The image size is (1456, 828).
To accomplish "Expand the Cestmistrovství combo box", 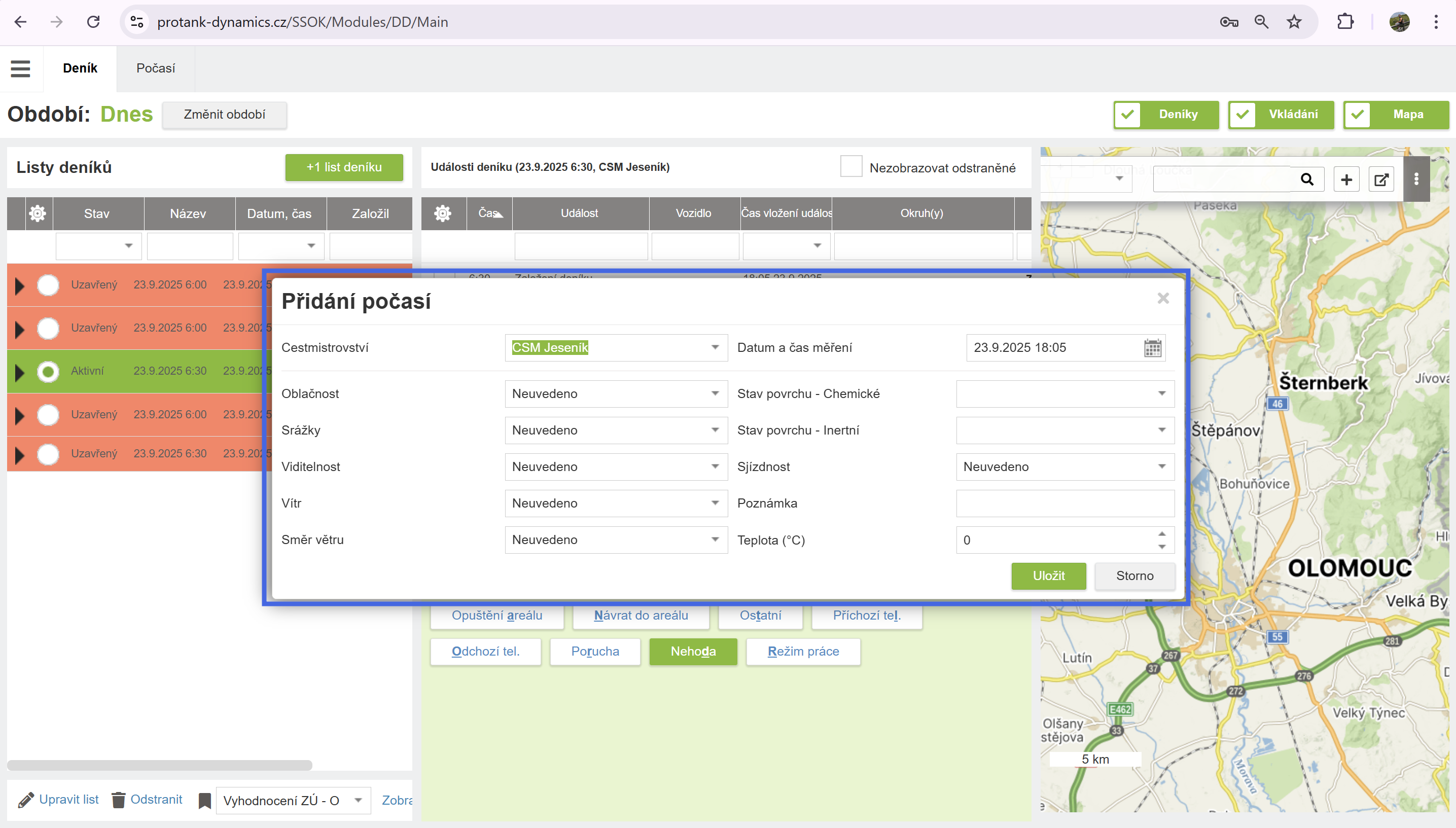I will [x=715, y=347].
